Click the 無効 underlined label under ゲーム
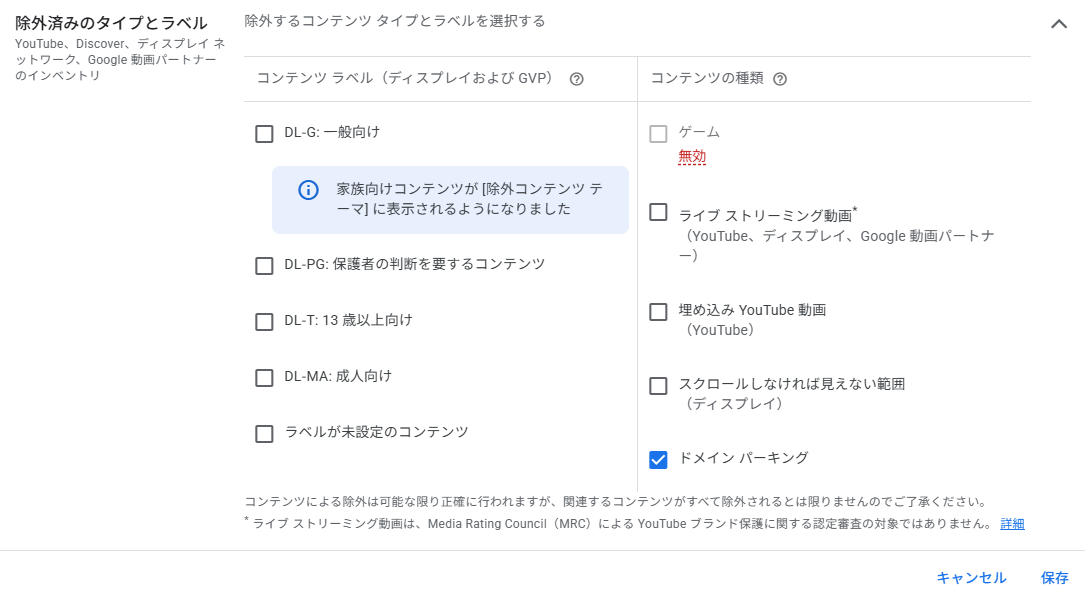 coord(692,157)
